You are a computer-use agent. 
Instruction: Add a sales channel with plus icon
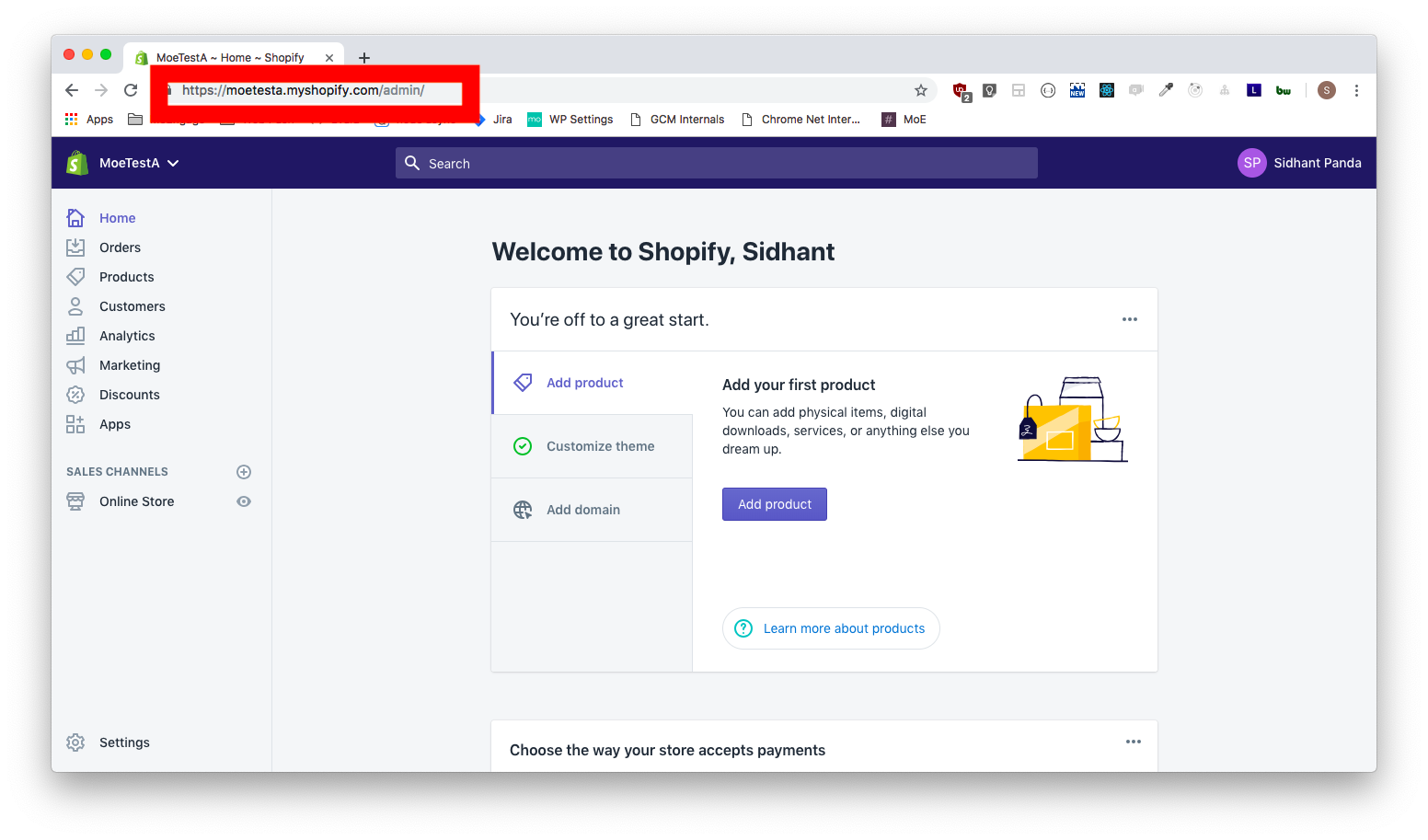coord(244,472)
